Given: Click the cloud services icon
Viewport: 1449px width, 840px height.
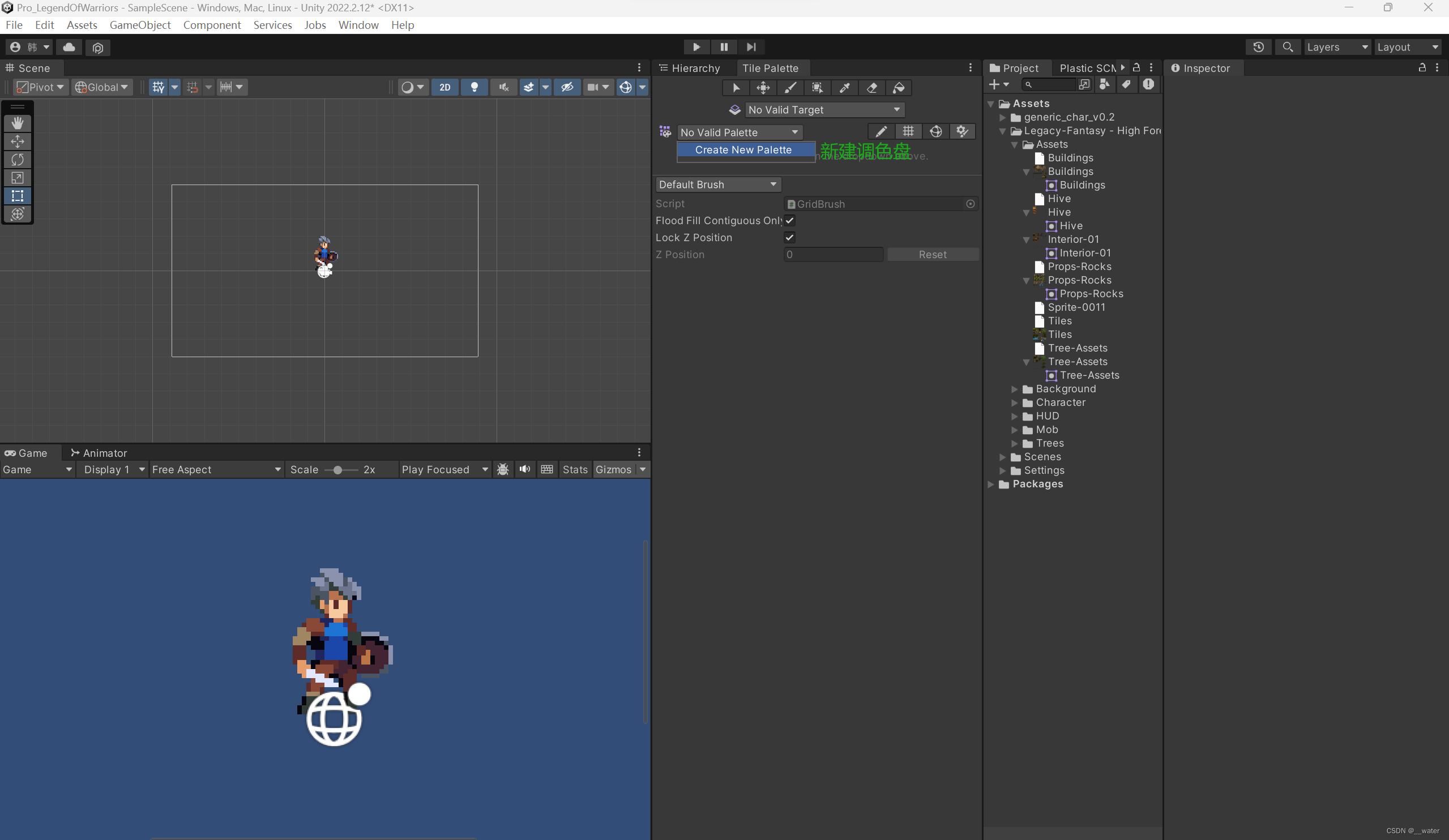Looking at the screenshot, I should point(69,47).
